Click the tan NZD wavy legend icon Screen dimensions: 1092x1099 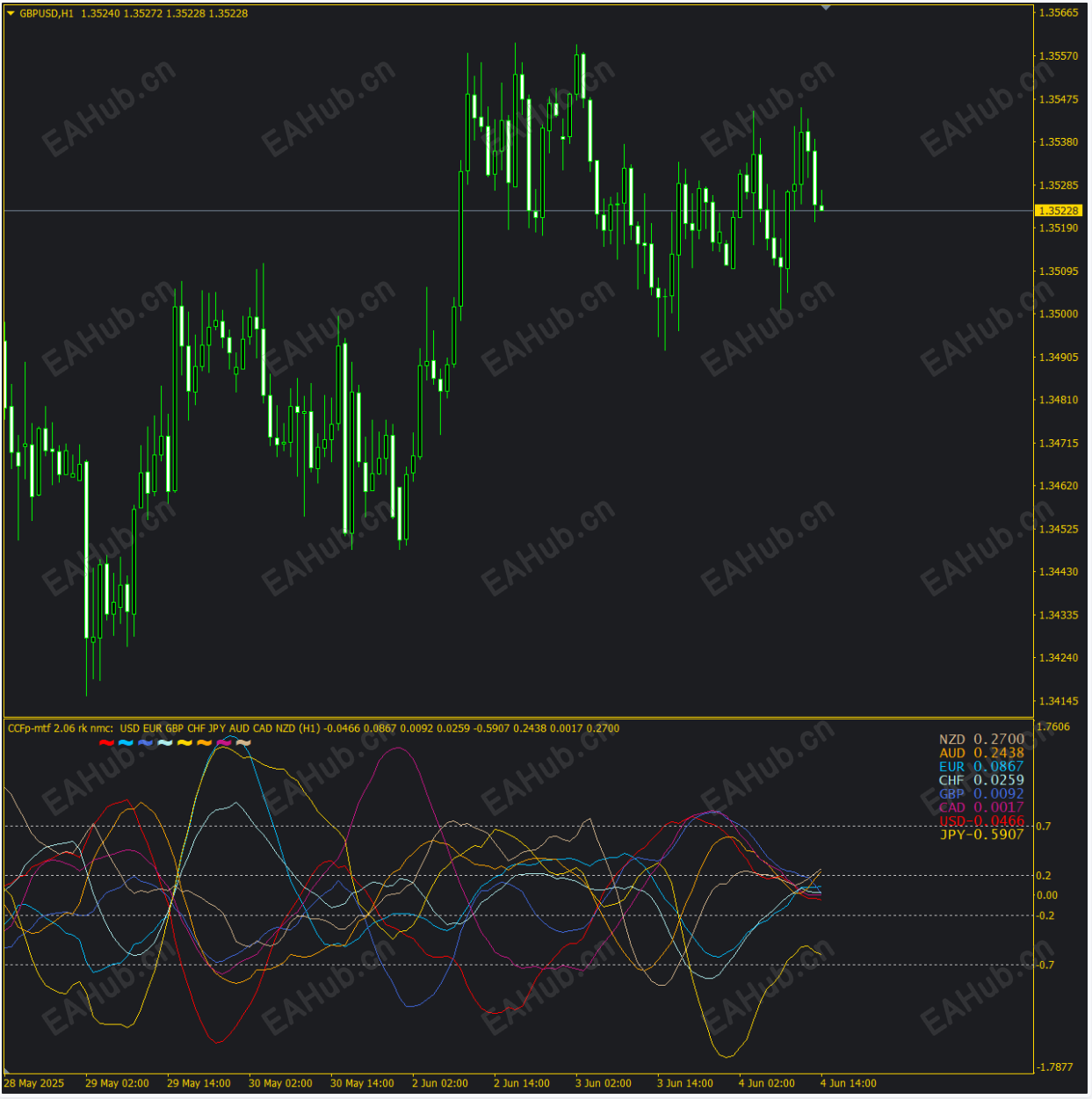tap(243, 743)
